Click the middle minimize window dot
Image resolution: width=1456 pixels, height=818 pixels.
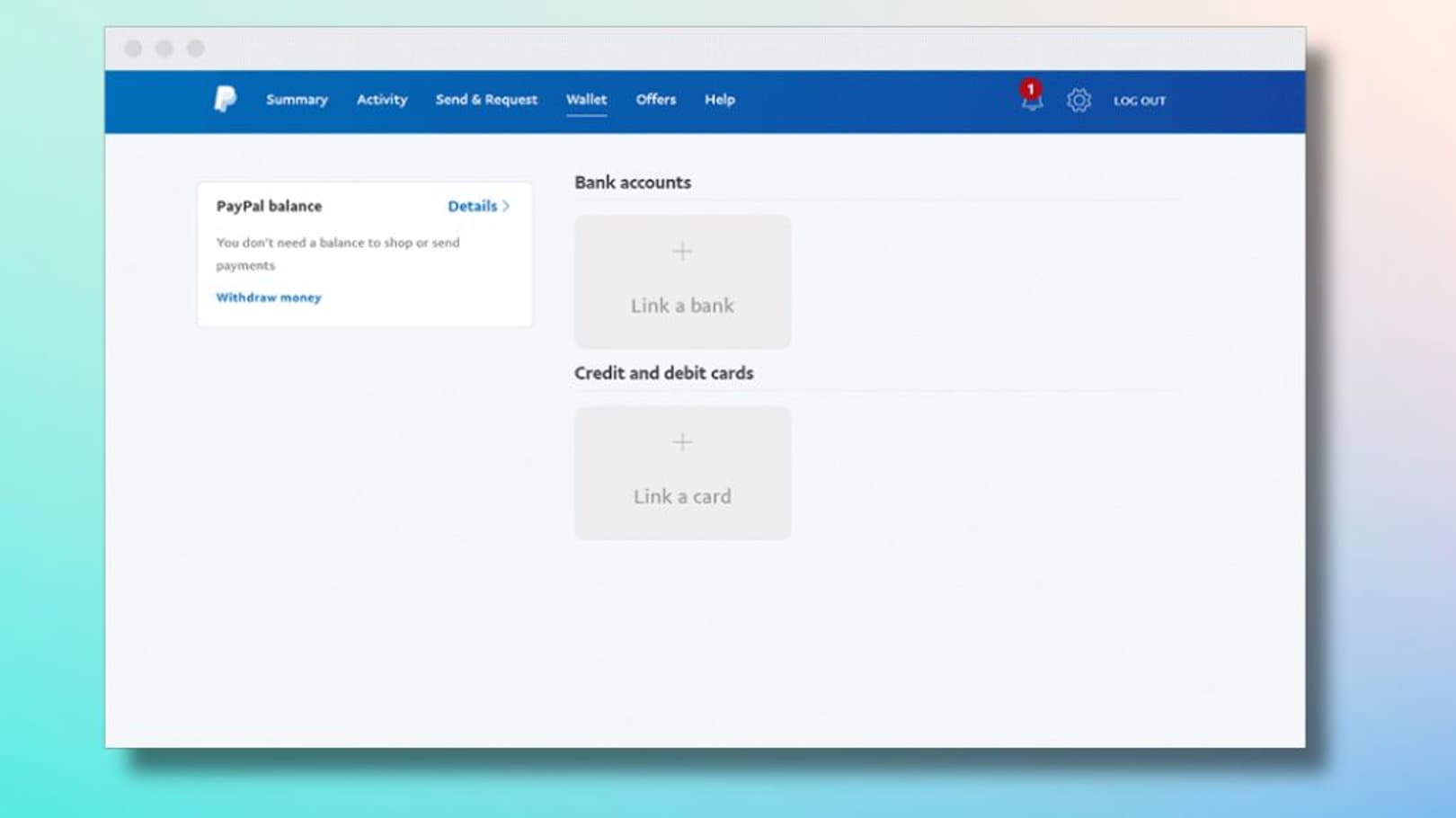[164, 49]
